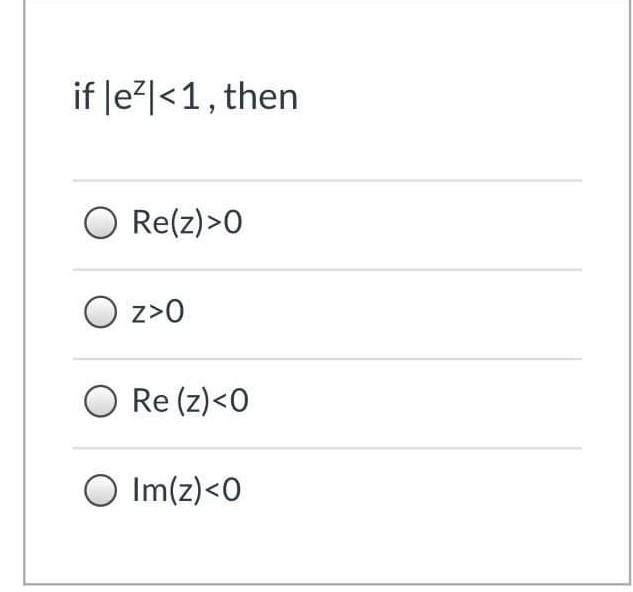Select the z>0 radio button
The width and height of the screenshot is (633, 592).
point(101,312)
